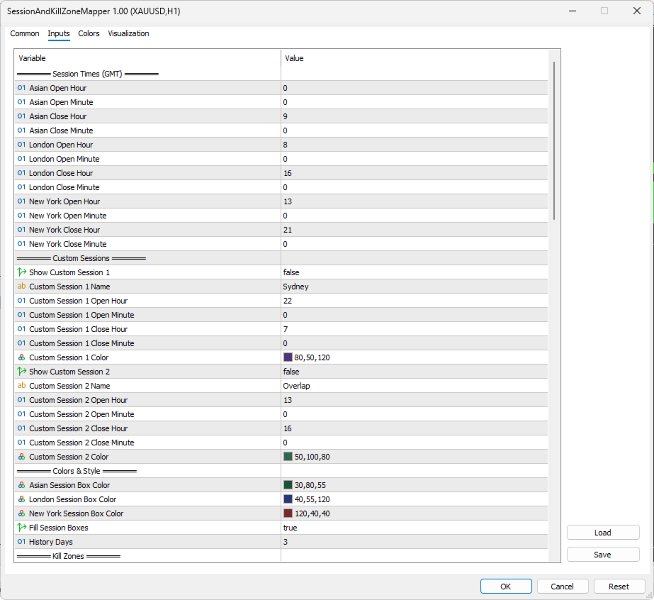Image resolution: width=654 pixels, height=600 pixels.
Task: Select the Inputs tab
Action: click(x=58, y=33)
